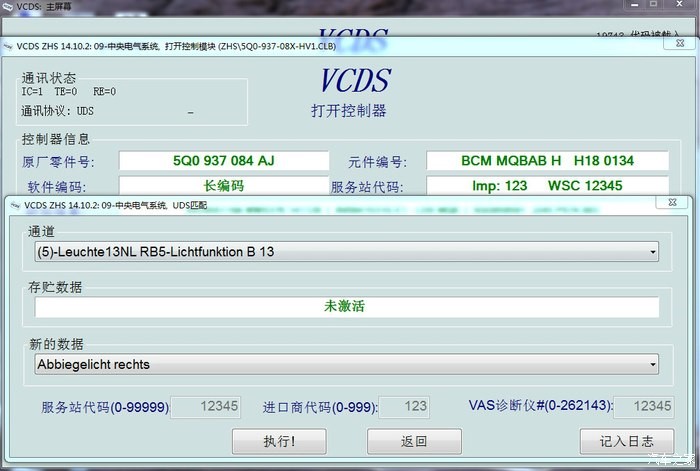The width and height of the screenshot is (700, 471).
Task: Click the VCDS icon in 打开控制模块 title bar
Action: click(8, 46)
